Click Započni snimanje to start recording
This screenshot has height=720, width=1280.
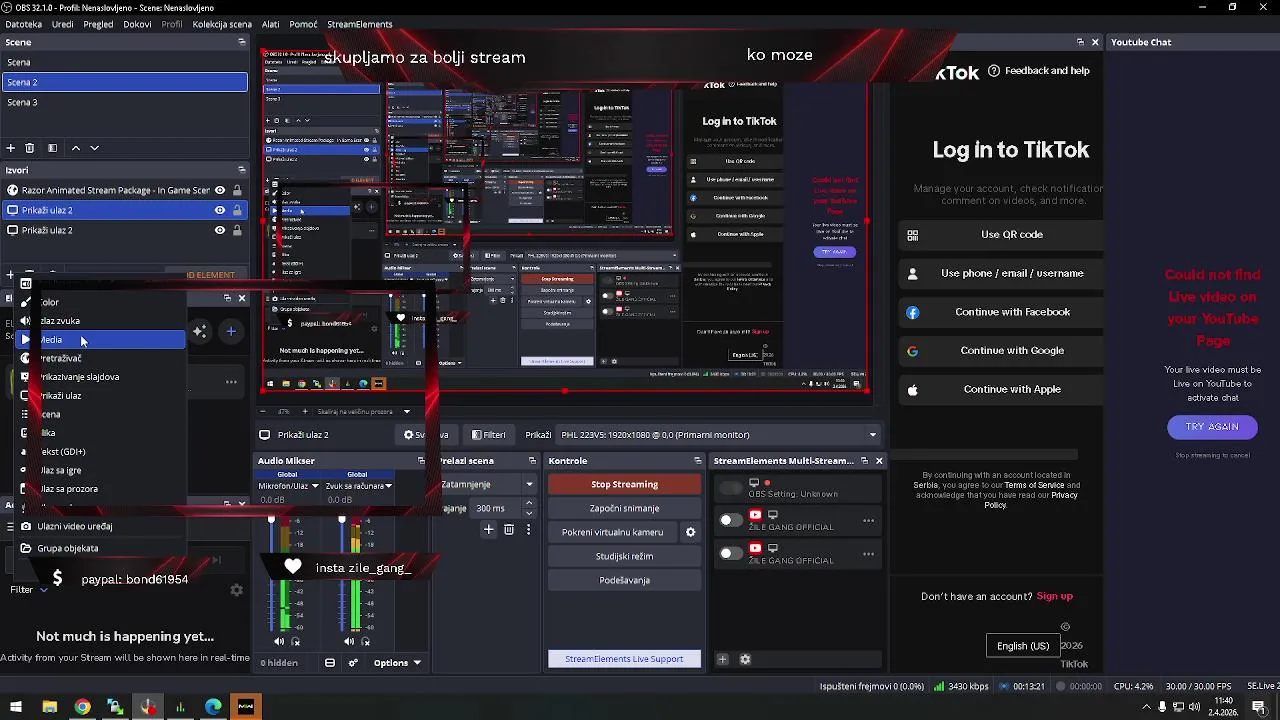click(x=624, y=508)
